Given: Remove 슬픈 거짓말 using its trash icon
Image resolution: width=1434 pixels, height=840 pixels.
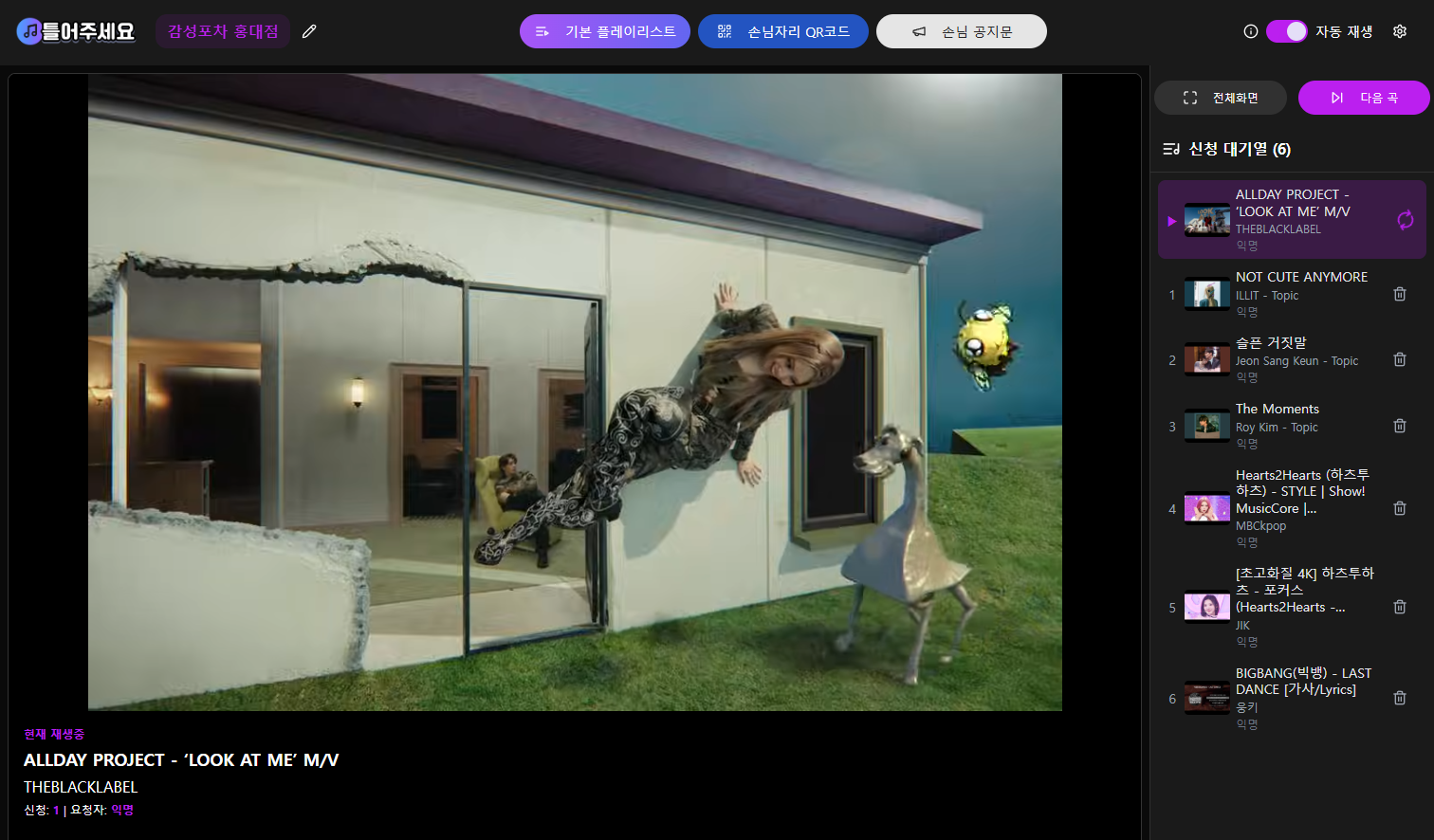Looking at the screenshot, I should pyautogui.click(x=1400, y=359).
